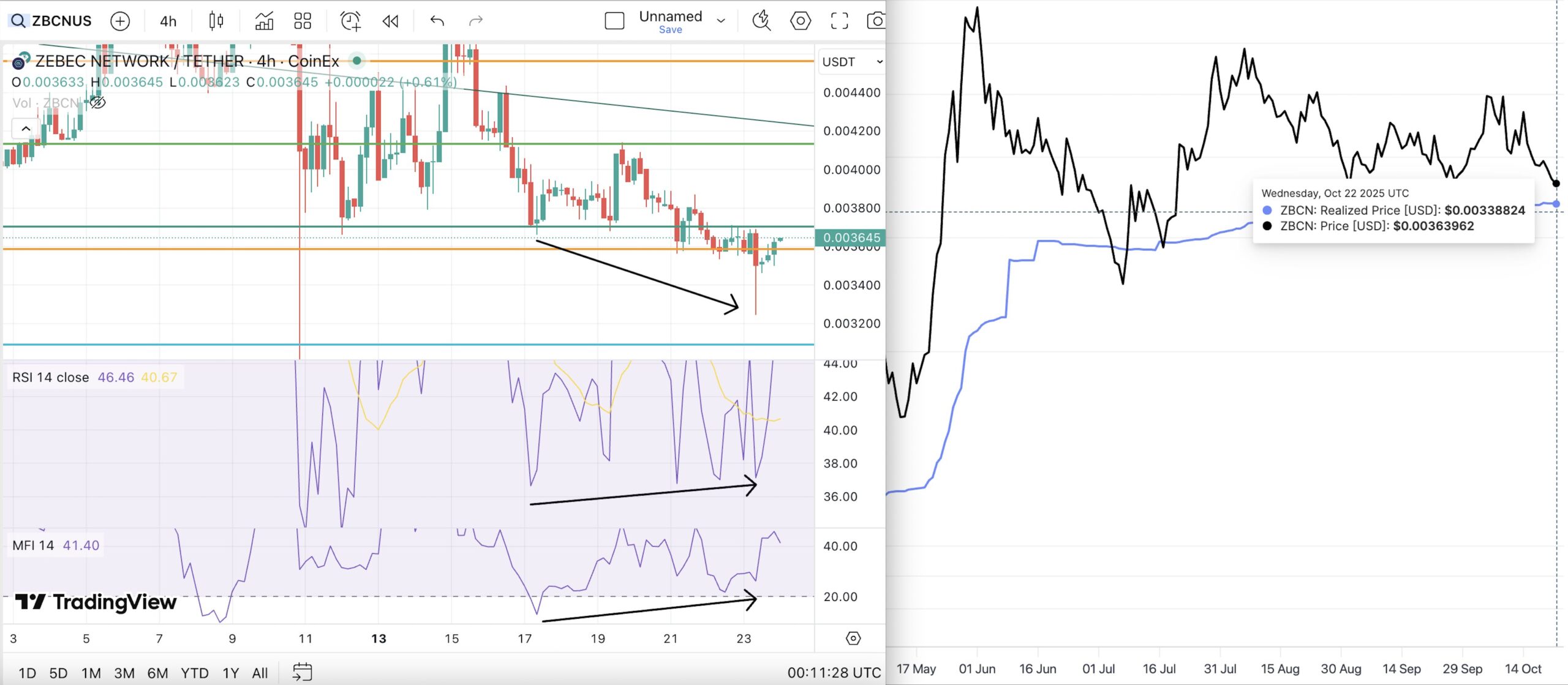Open the Indicators panel
Screen dimensions: 1568x685
(x=263, y=21)
